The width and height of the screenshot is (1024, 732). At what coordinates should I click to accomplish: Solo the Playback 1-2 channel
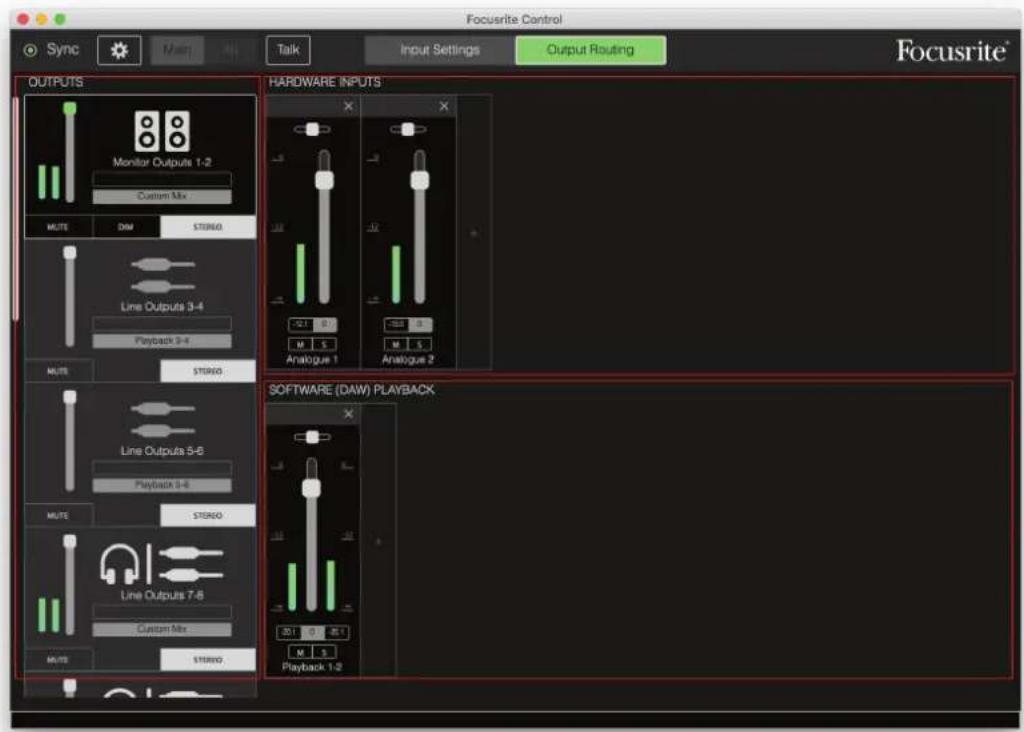click(x=324, y=652)
